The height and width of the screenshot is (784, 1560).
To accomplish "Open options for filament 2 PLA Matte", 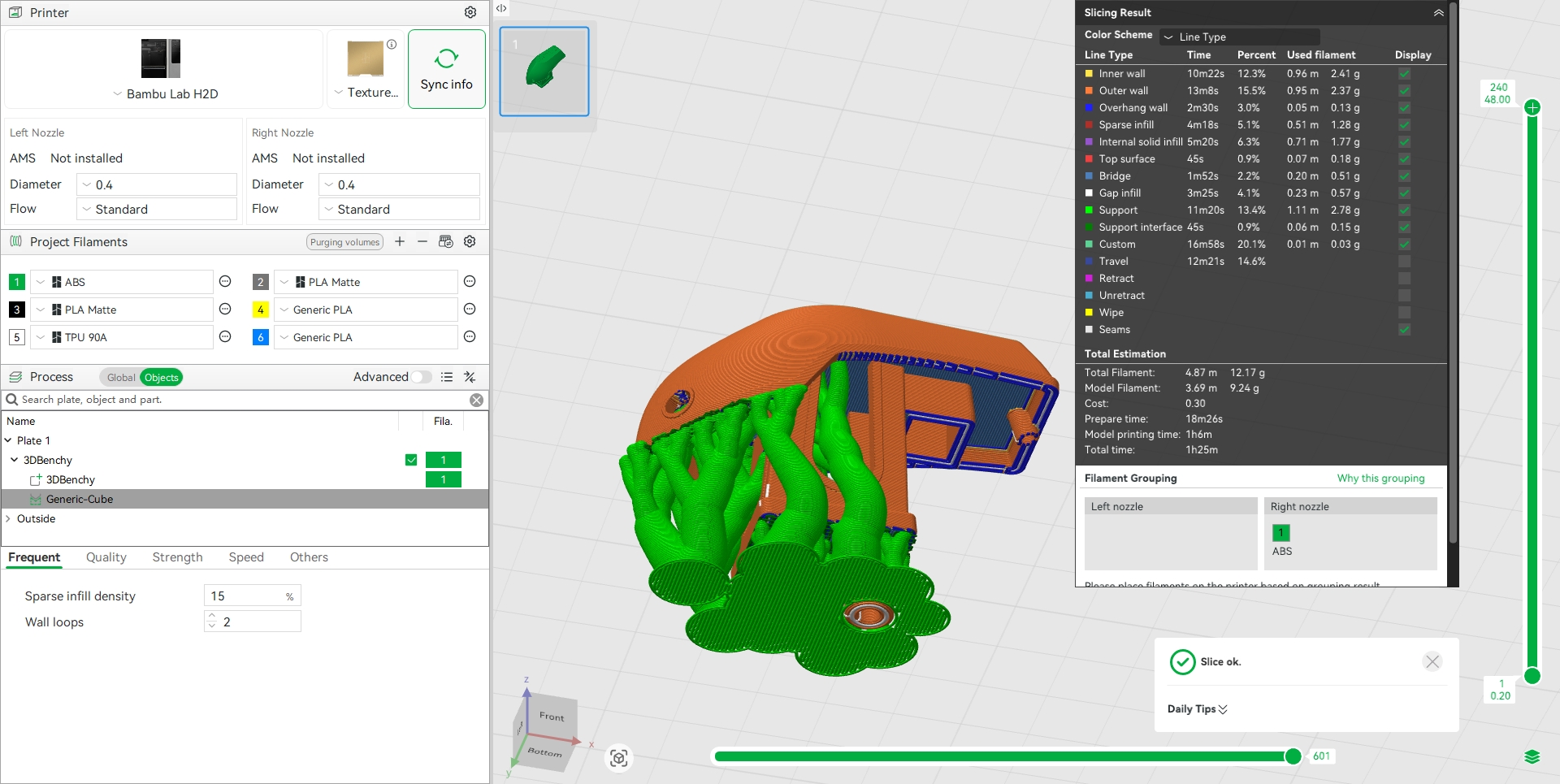I will pyautogui.click(x=470, y=282).
